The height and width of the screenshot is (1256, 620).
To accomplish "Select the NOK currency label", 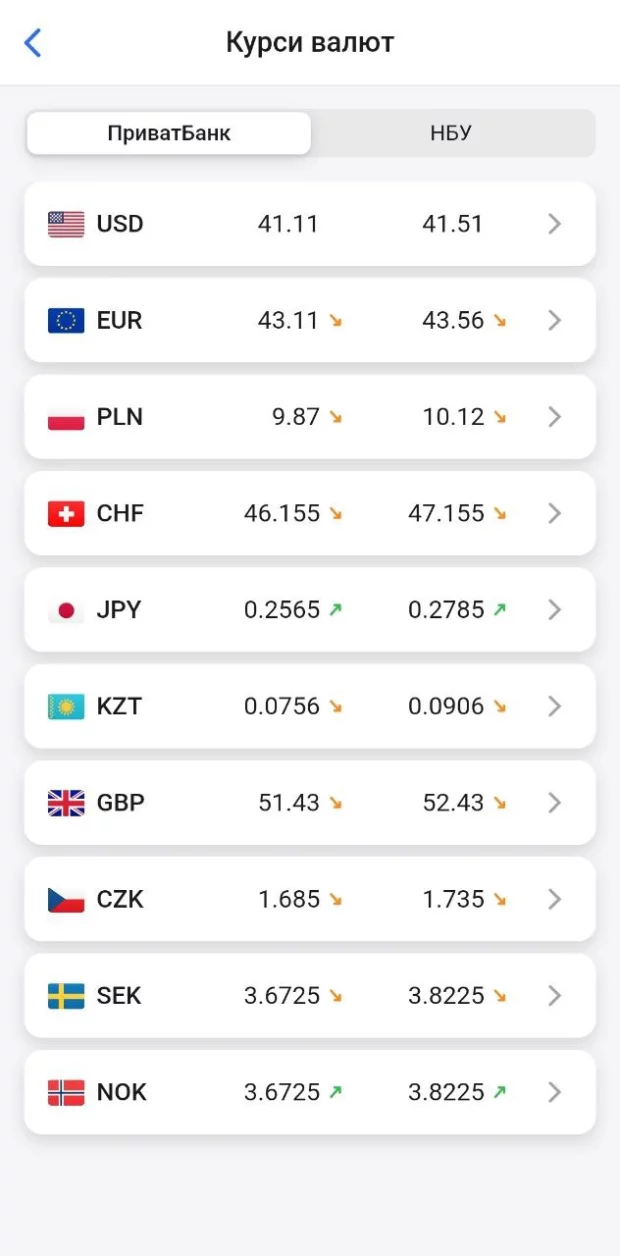I will 121,1093.
